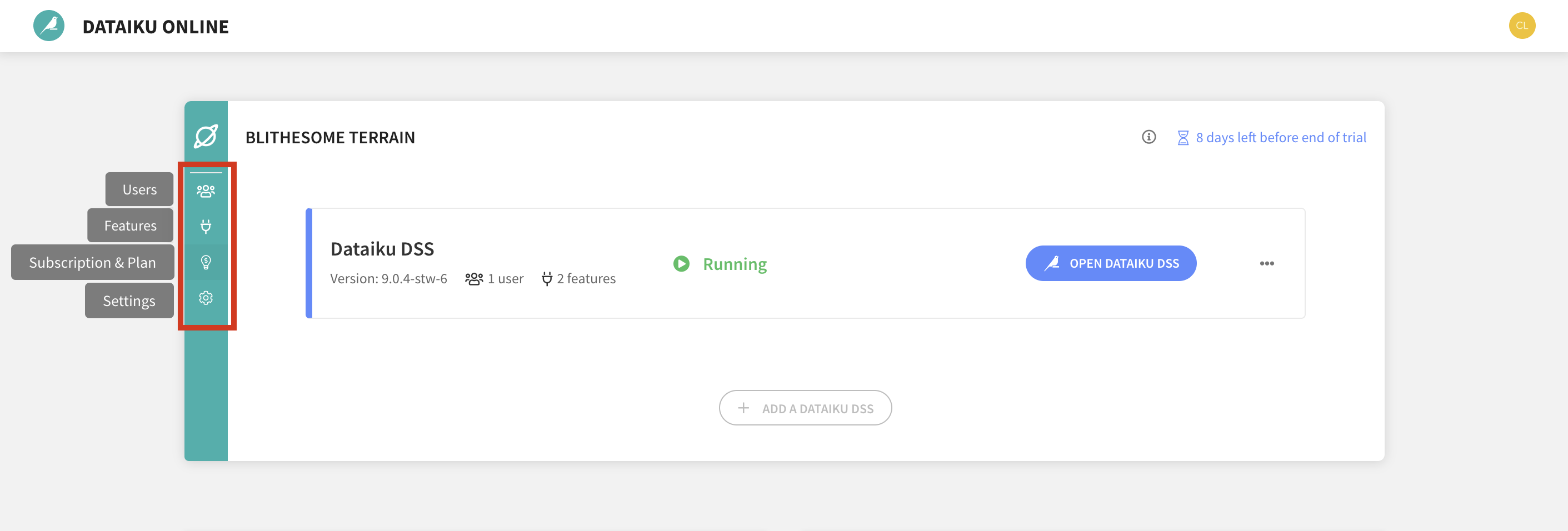Click the Users tooltip label
Viewport: 1568px width, 531px height.
click(139, 189)
